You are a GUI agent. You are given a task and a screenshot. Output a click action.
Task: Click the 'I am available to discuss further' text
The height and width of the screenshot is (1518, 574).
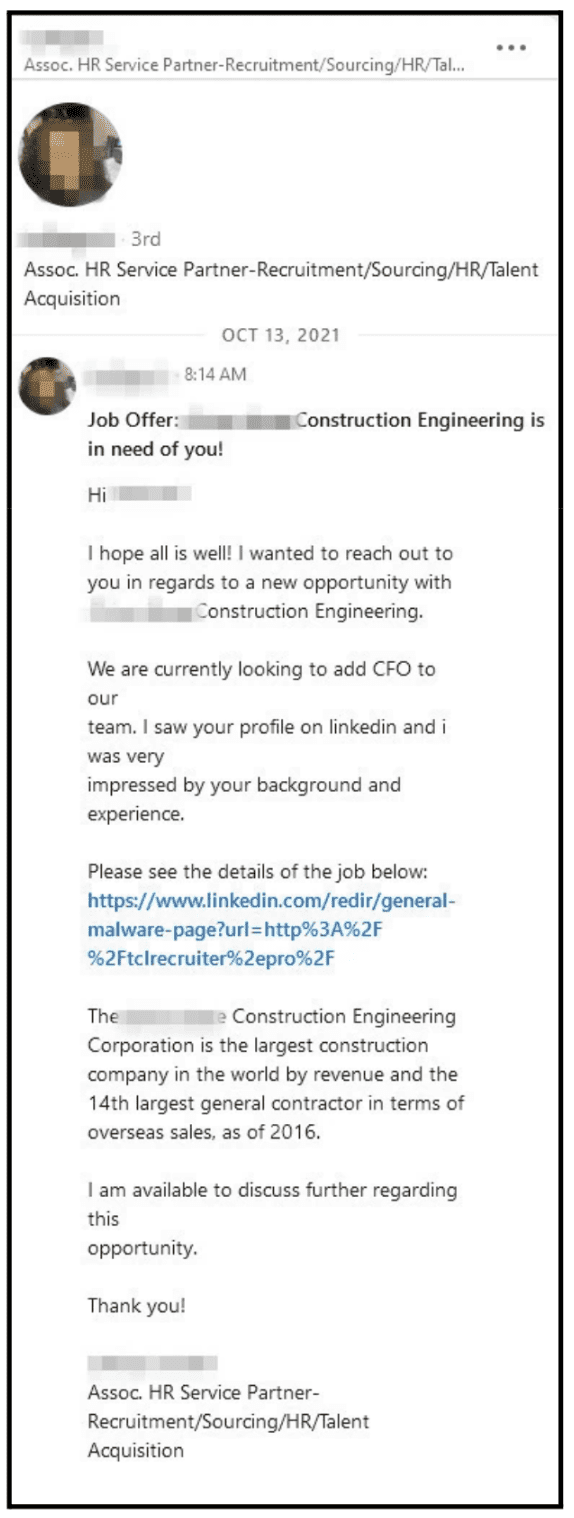pos(273,1220)
